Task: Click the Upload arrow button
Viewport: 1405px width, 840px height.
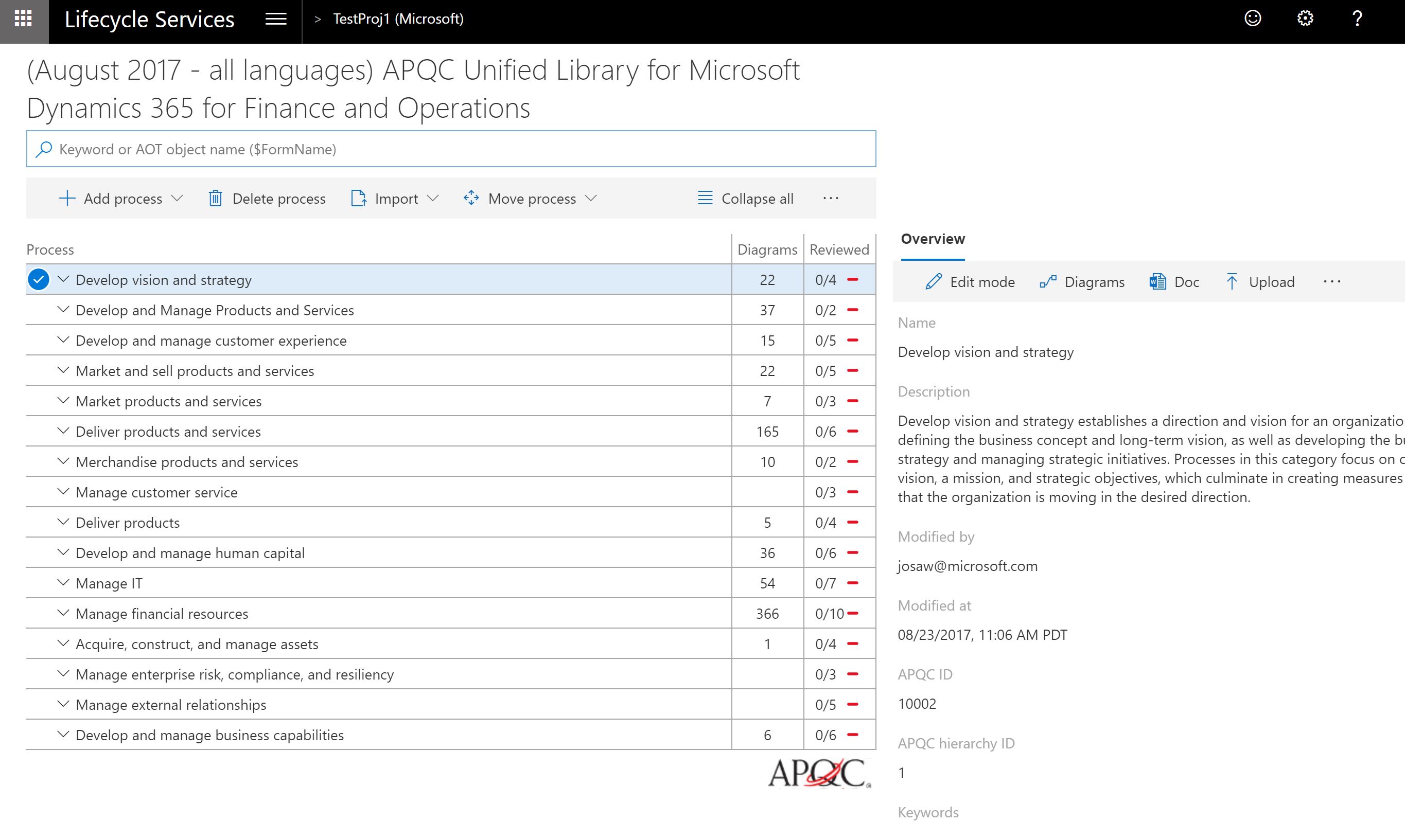Action: [x=1259, y=282]
